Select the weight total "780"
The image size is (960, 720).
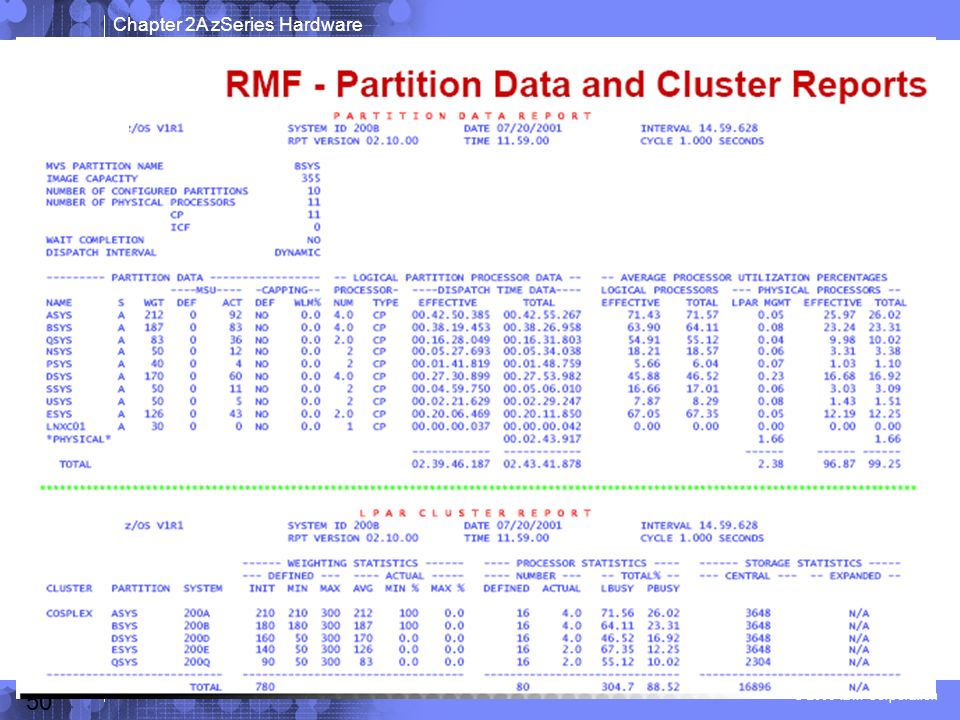(x=265, y=687)
